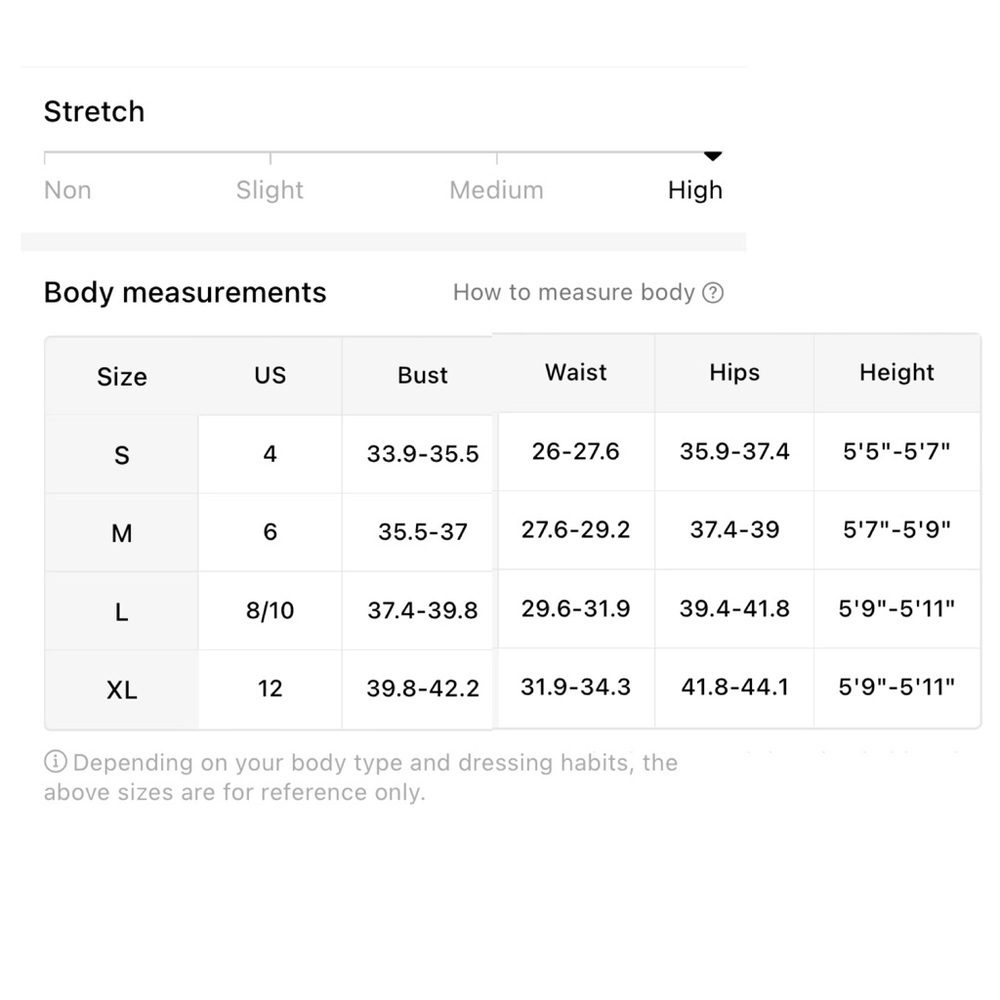Select the Medium stretch label

(x=496, y=190)
